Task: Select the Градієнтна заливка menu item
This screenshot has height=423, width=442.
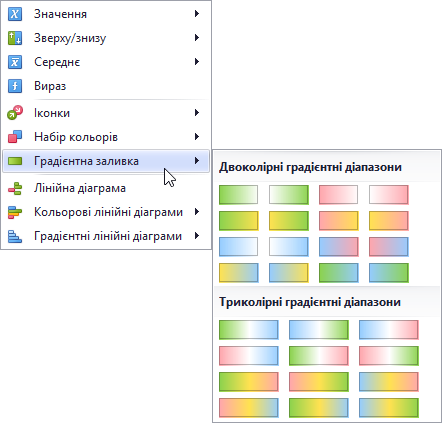Action: (106, 161)
